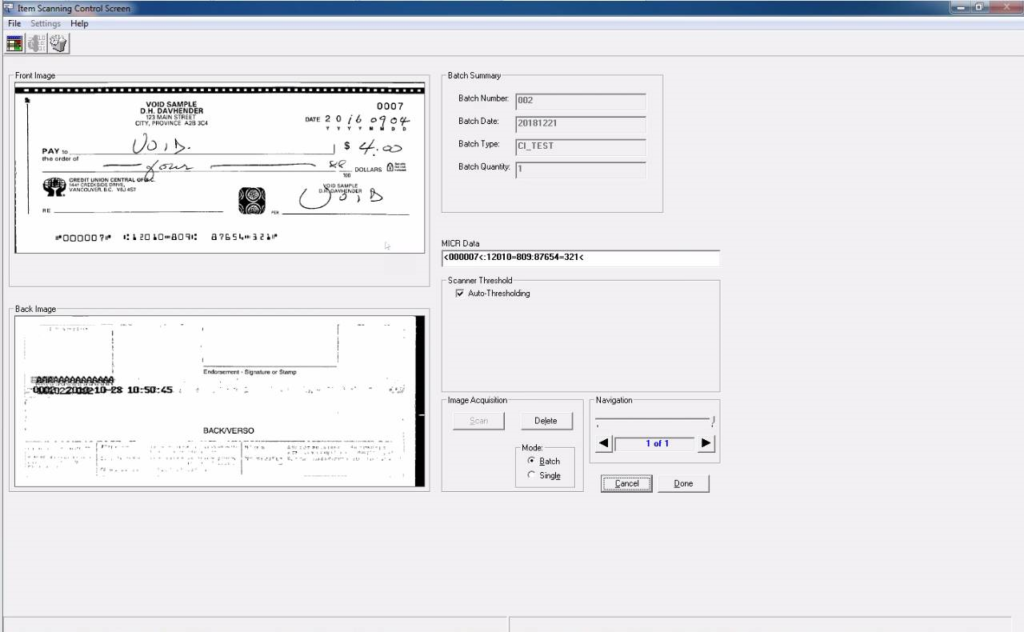Viewport: 1024px width, 632px height.
Task: Click the 'Image Acquisition' group label
Action: click(x=477, y=400)
